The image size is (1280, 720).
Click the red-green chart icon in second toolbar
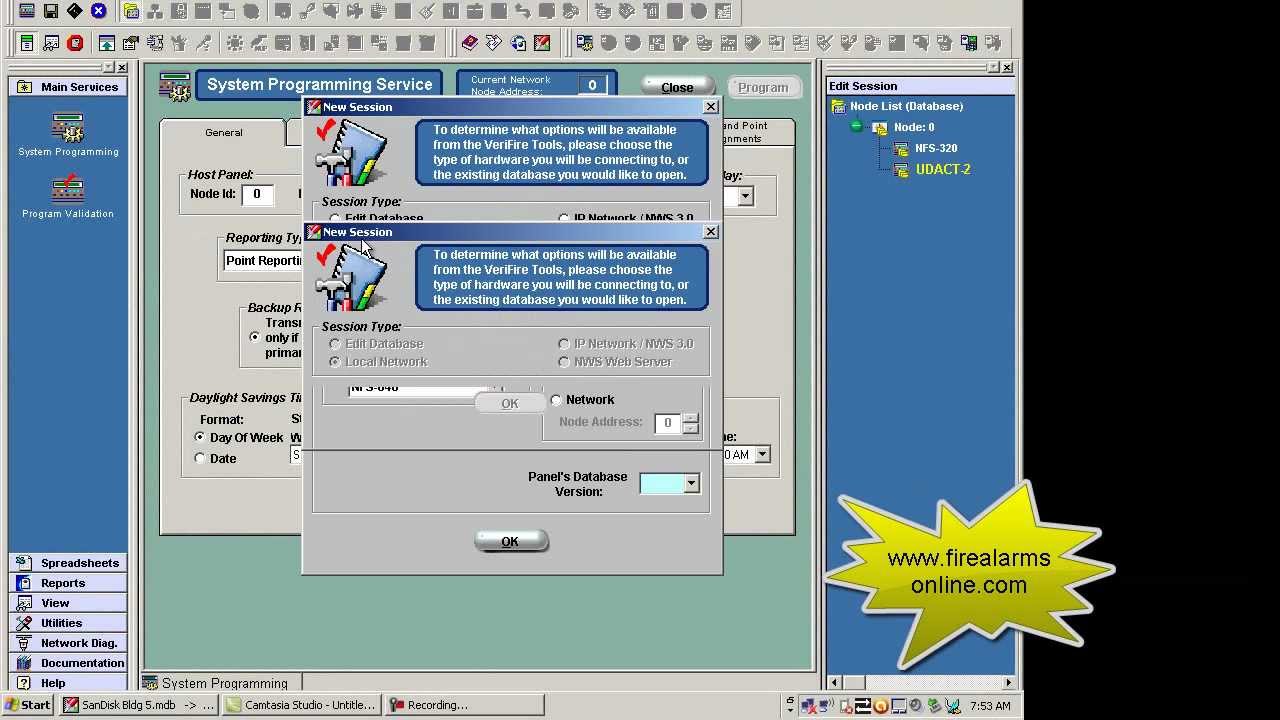point(542,43)
